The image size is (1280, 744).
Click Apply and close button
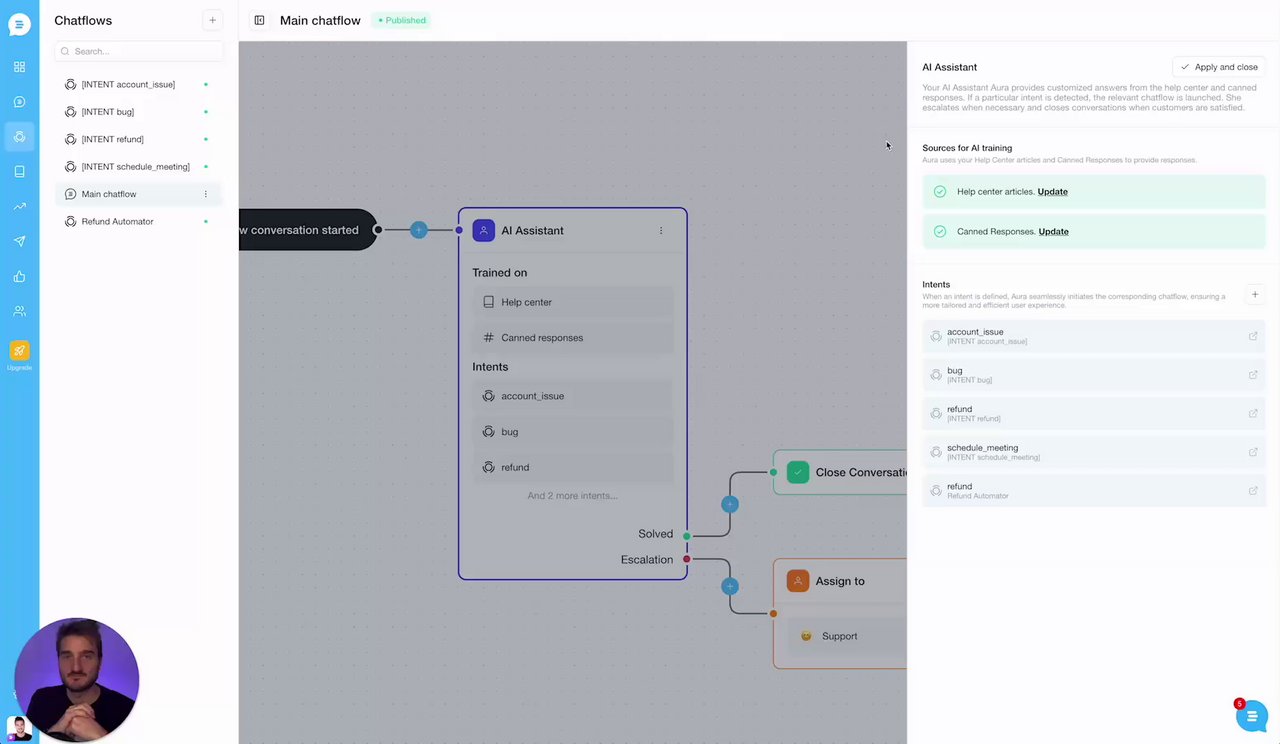pos(1218,67)
